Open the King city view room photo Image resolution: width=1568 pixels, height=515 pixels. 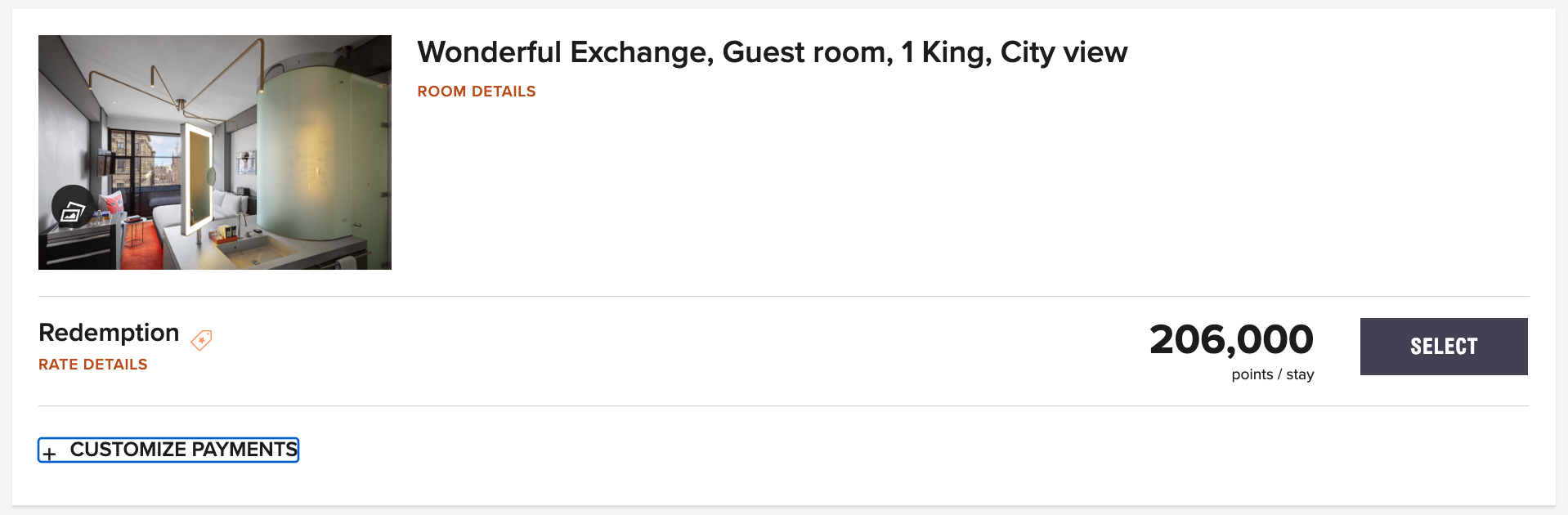tap(214, 151)
